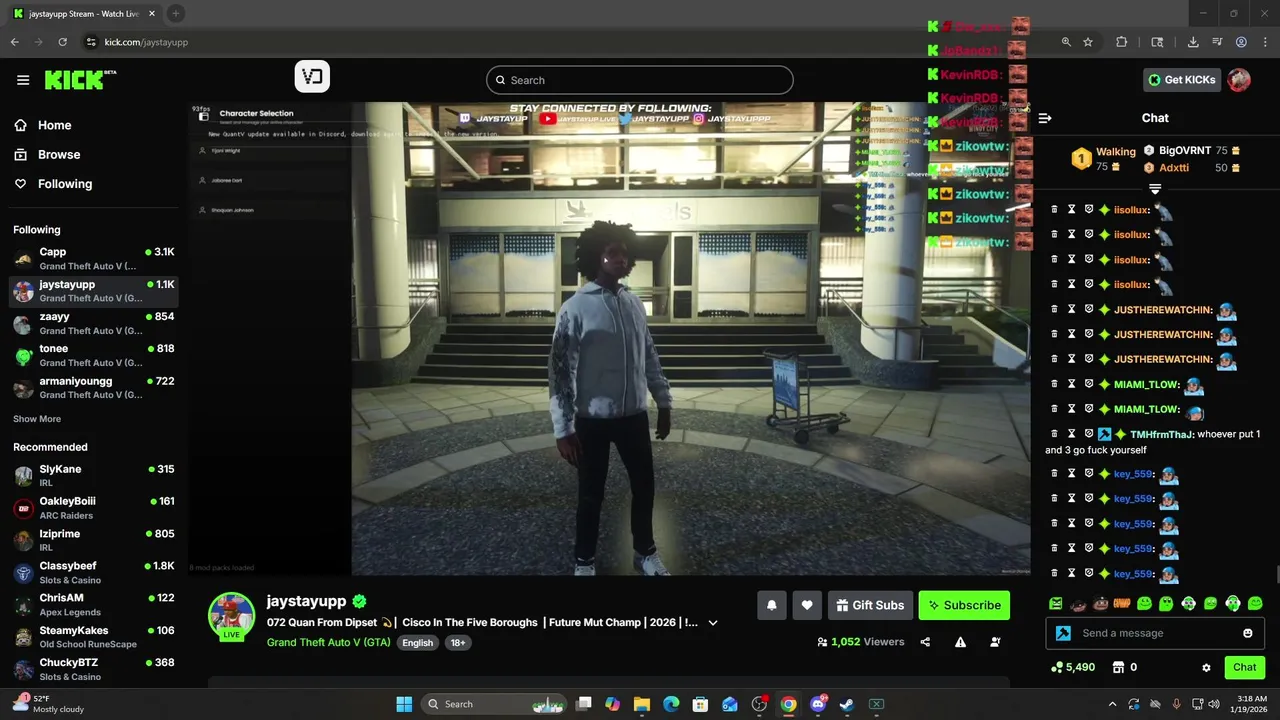Click the Get KICKs button

[x=1182, y=80]
